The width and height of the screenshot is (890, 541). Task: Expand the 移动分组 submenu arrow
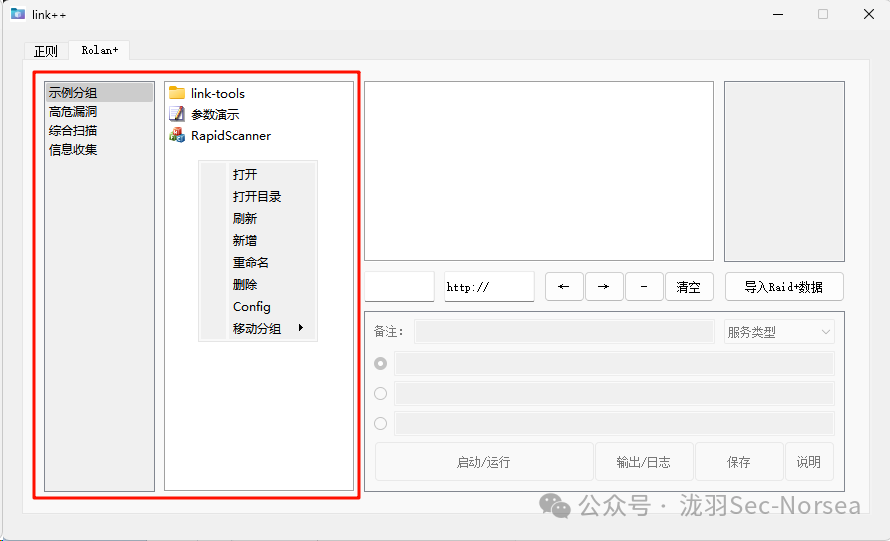point(301,328)
